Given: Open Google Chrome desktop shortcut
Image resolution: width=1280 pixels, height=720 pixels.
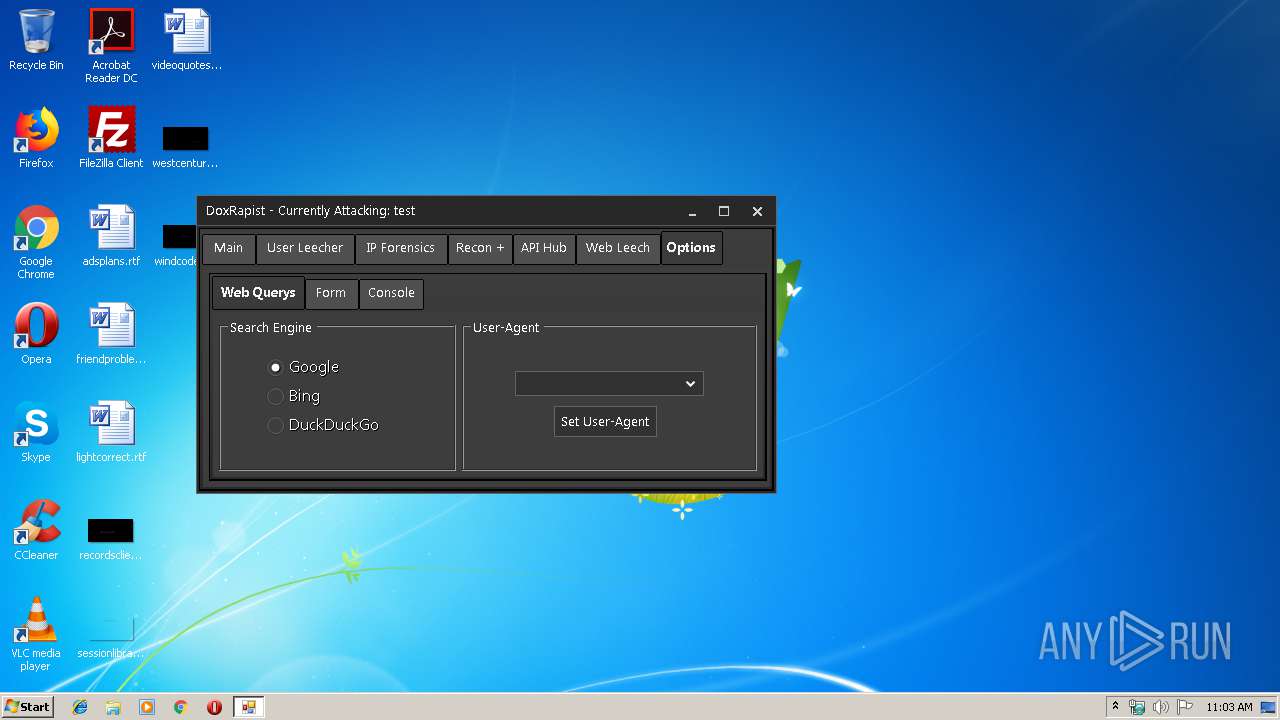Looking at the screenshot, I should [x=36, y=242].
